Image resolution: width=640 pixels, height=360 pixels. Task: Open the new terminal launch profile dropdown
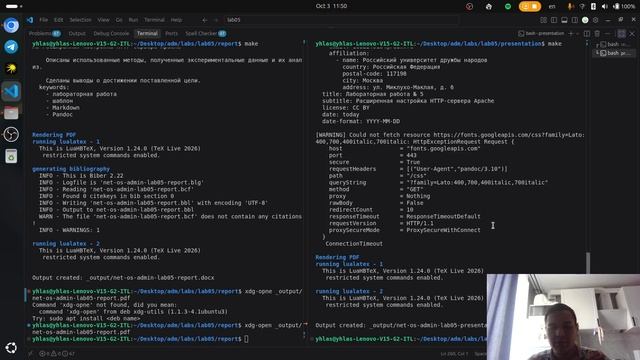[577, 33]
